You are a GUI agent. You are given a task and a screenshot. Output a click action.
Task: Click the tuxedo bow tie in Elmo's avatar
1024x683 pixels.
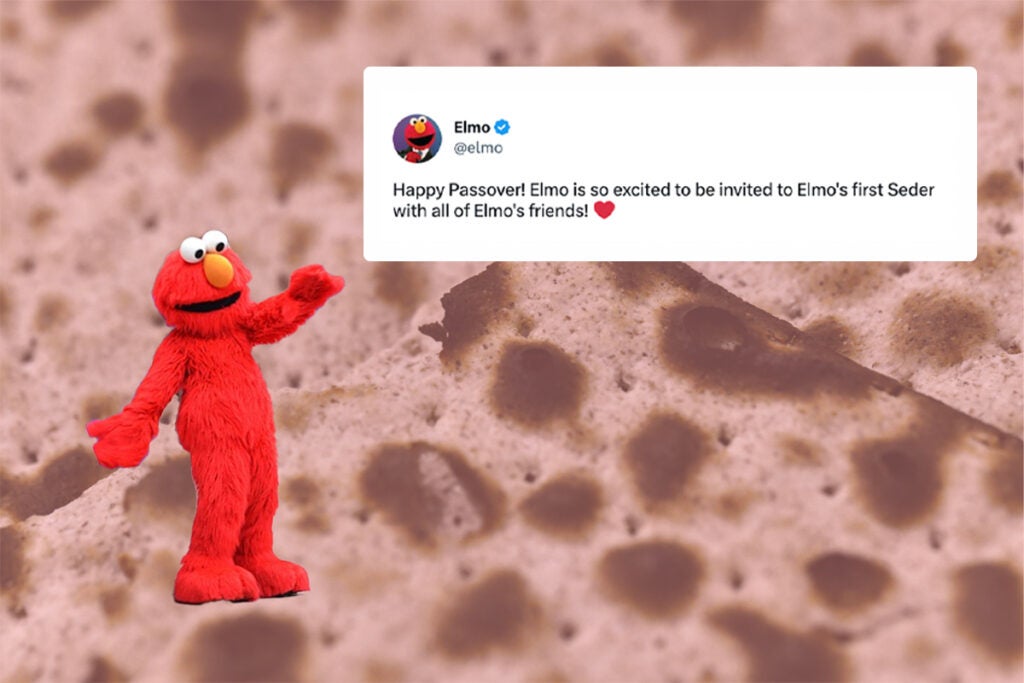[x=417, y=152]
